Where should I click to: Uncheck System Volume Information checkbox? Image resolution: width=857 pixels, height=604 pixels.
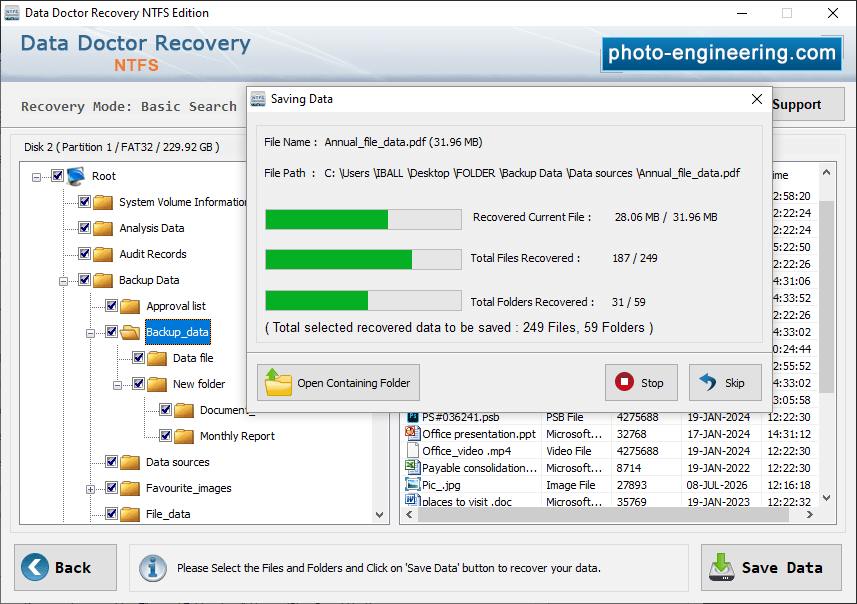pos(84,202)
